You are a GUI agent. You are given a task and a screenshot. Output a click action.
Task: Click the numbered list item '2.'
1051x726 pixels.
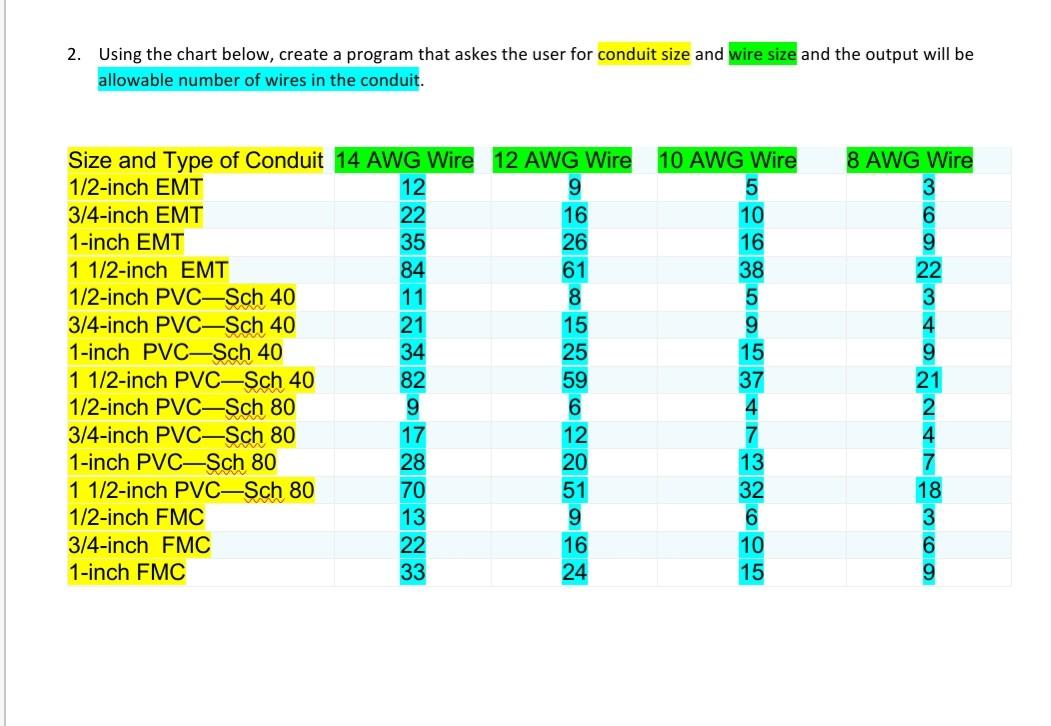(72, 55)
